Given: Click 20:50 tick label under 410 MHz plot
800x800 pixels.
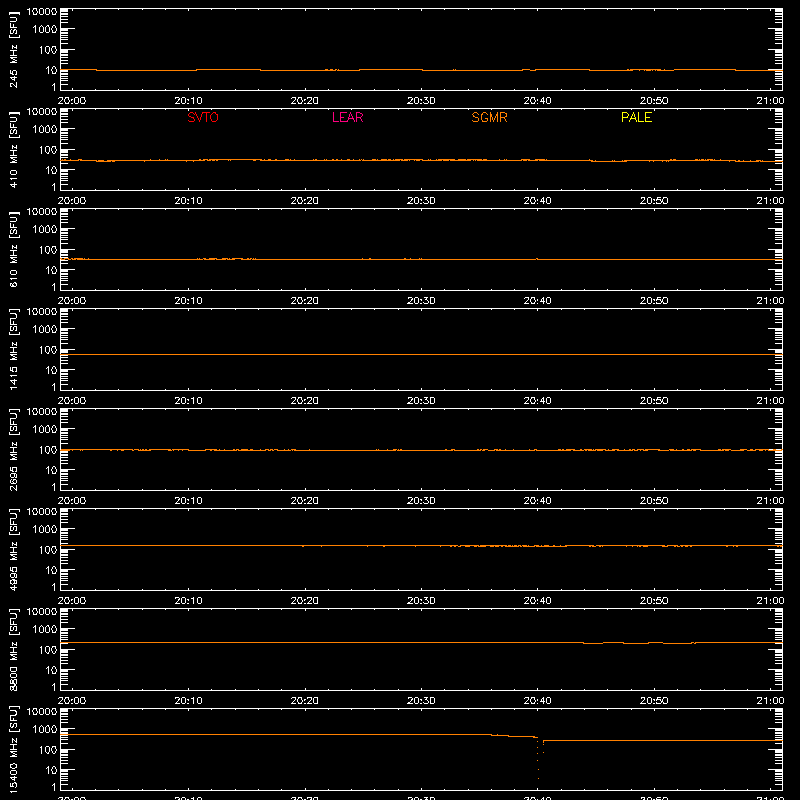Looking at the screenshot, I should coord(654,201).
